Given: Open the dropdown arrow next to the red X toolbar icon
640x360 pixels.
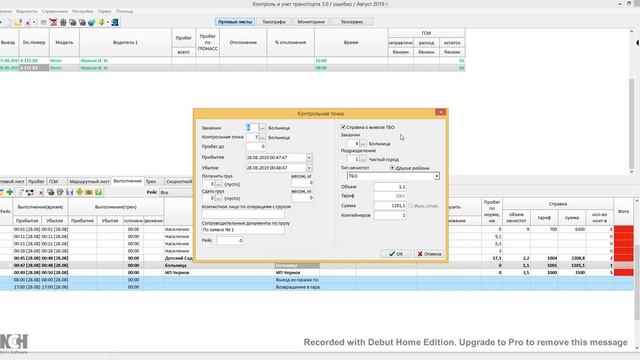Looking at the screenshot, I should point(34,22).
